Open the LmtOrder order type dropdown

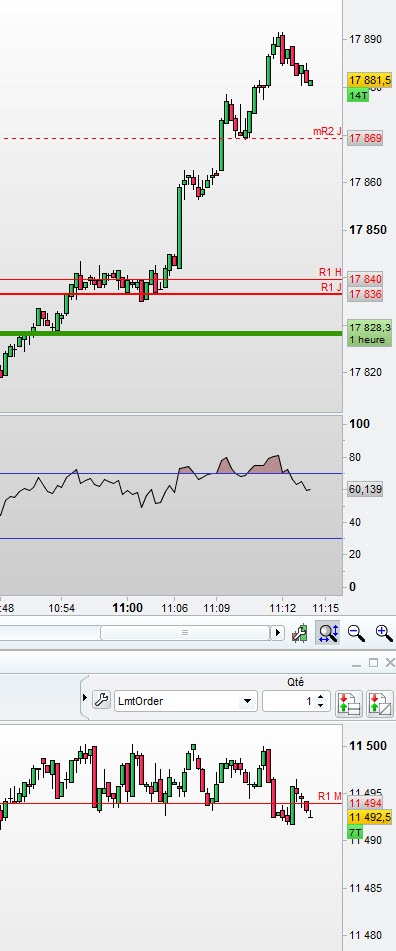tap(186, 701)
